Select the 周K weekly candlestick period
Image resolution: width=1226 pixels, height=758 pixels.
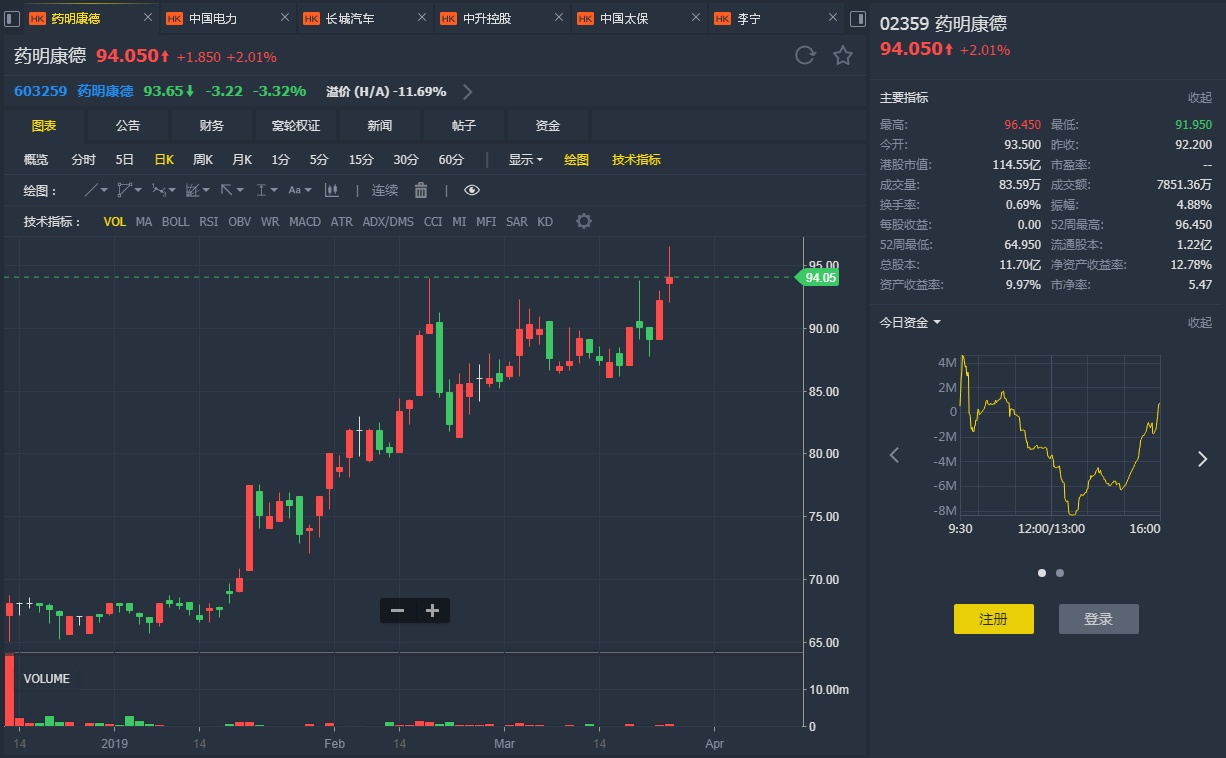coord(203,160)
